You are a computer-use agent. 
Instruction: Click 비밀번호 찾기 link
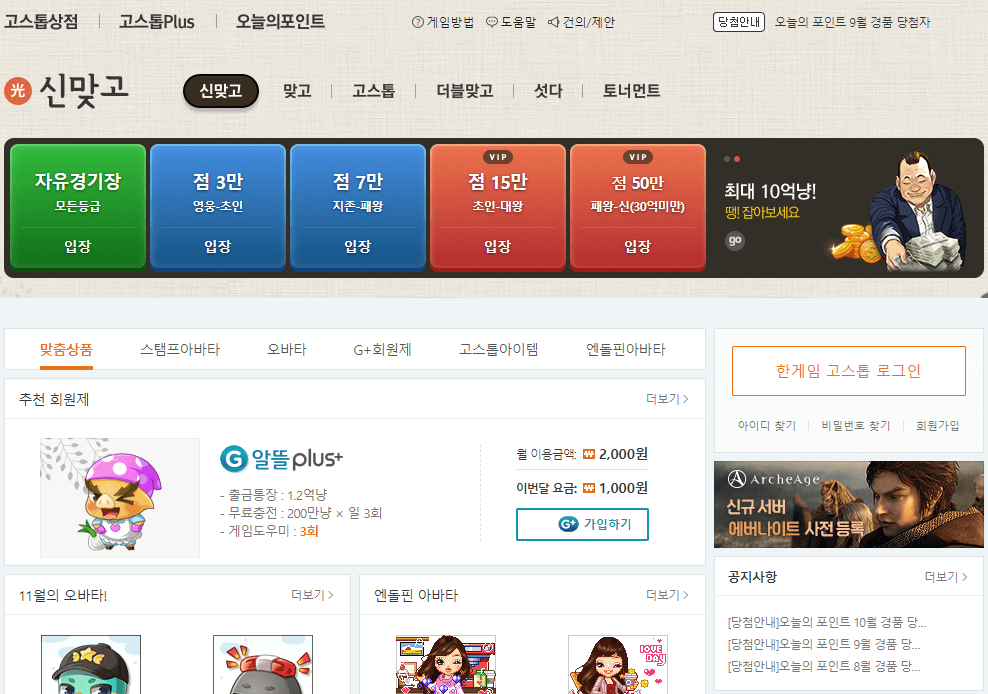(x=856, y=425)
